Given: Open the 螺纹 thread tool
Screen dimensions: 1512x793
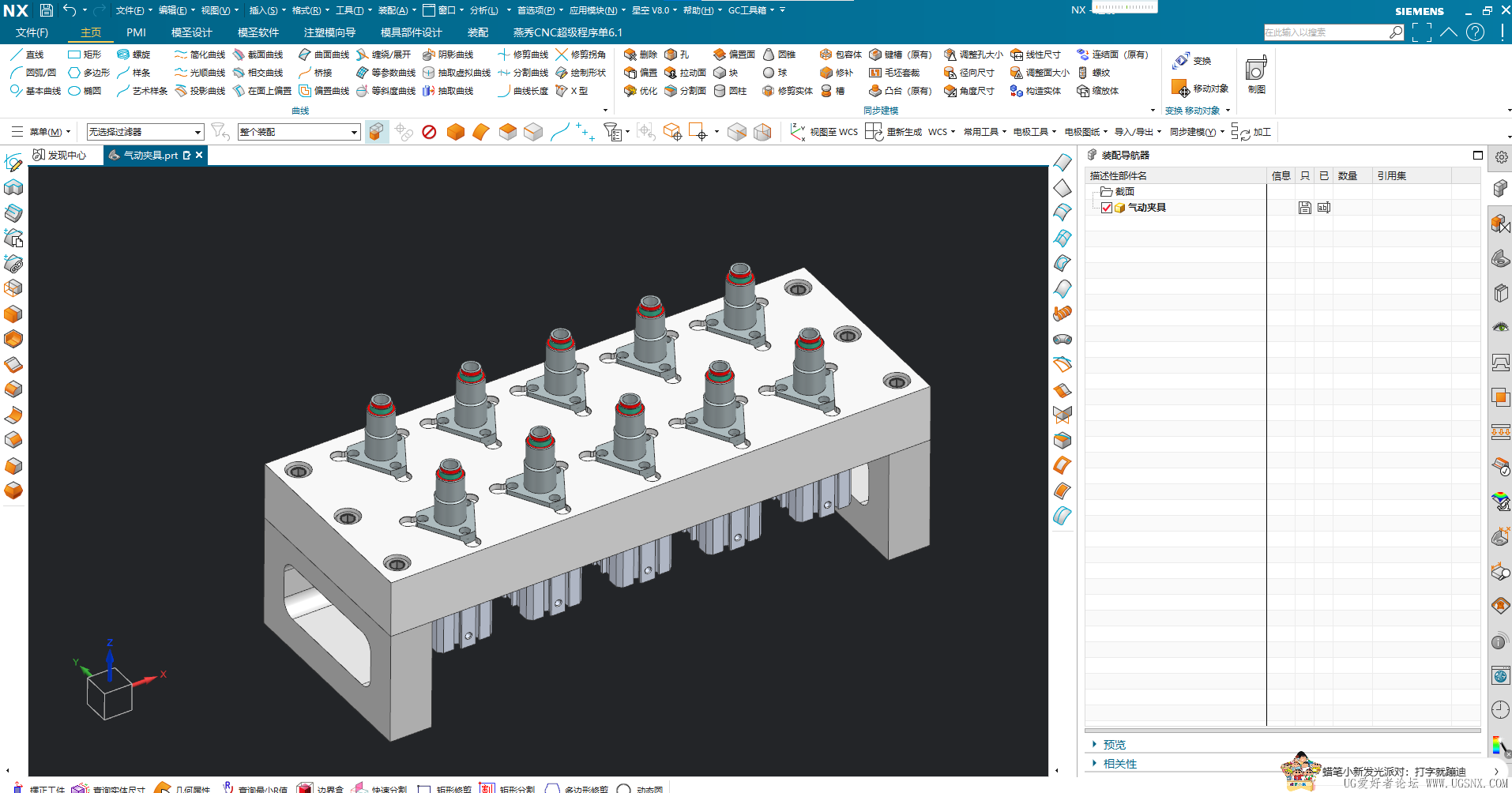Looking at the screenshot, I should pos(1093,73).
